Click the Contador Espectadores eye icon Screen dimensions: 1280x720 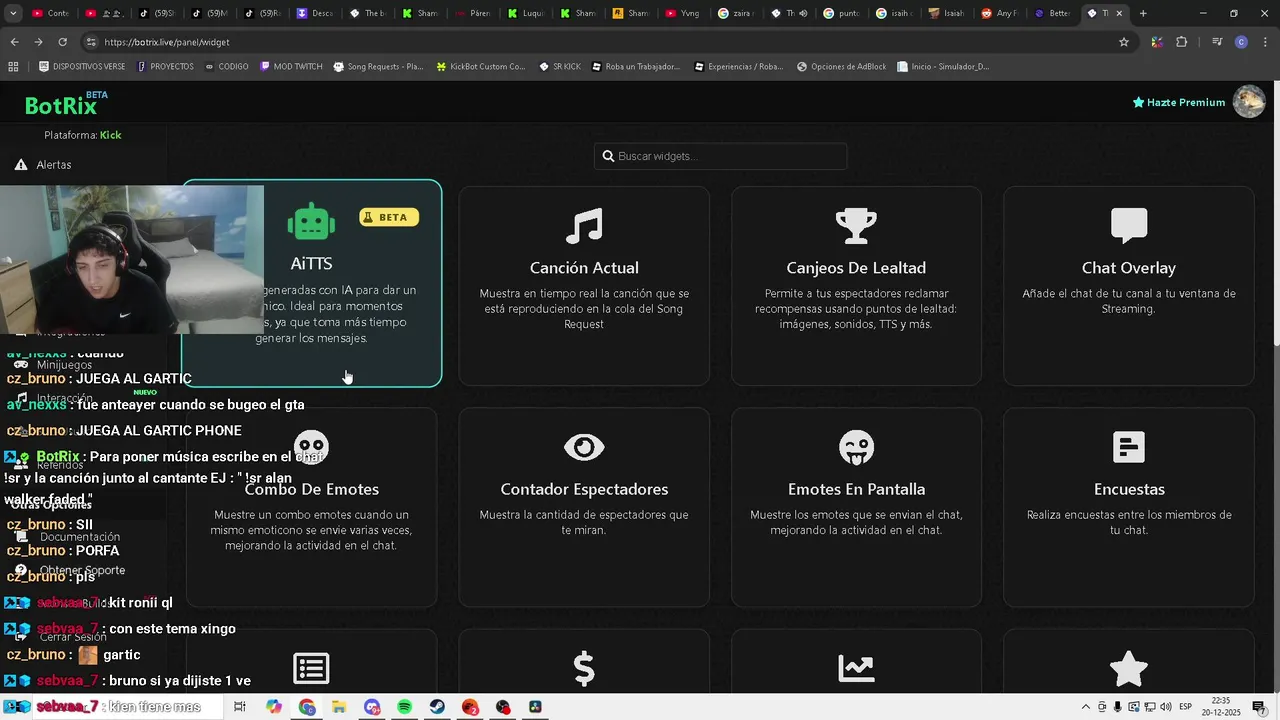point(584,447)
